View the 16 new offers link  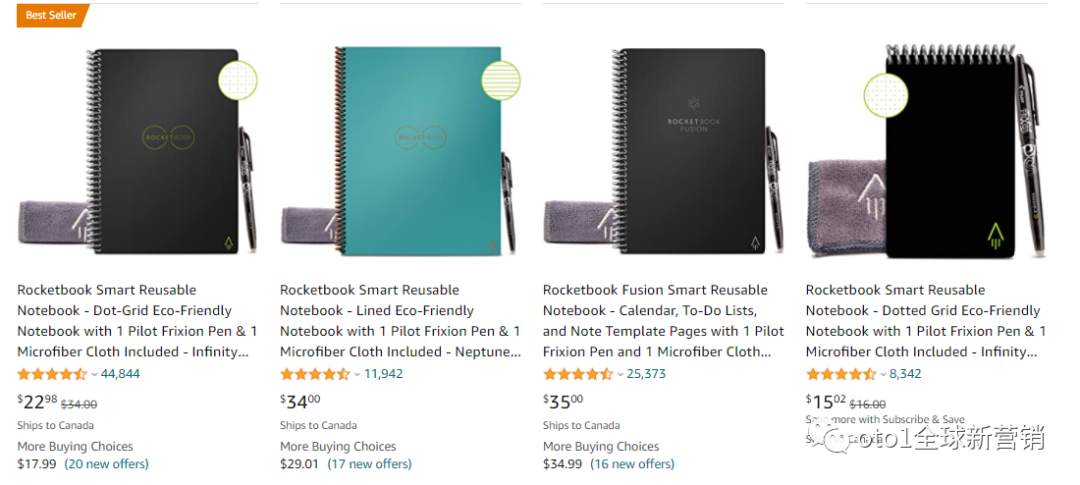[x=633, y=464]
